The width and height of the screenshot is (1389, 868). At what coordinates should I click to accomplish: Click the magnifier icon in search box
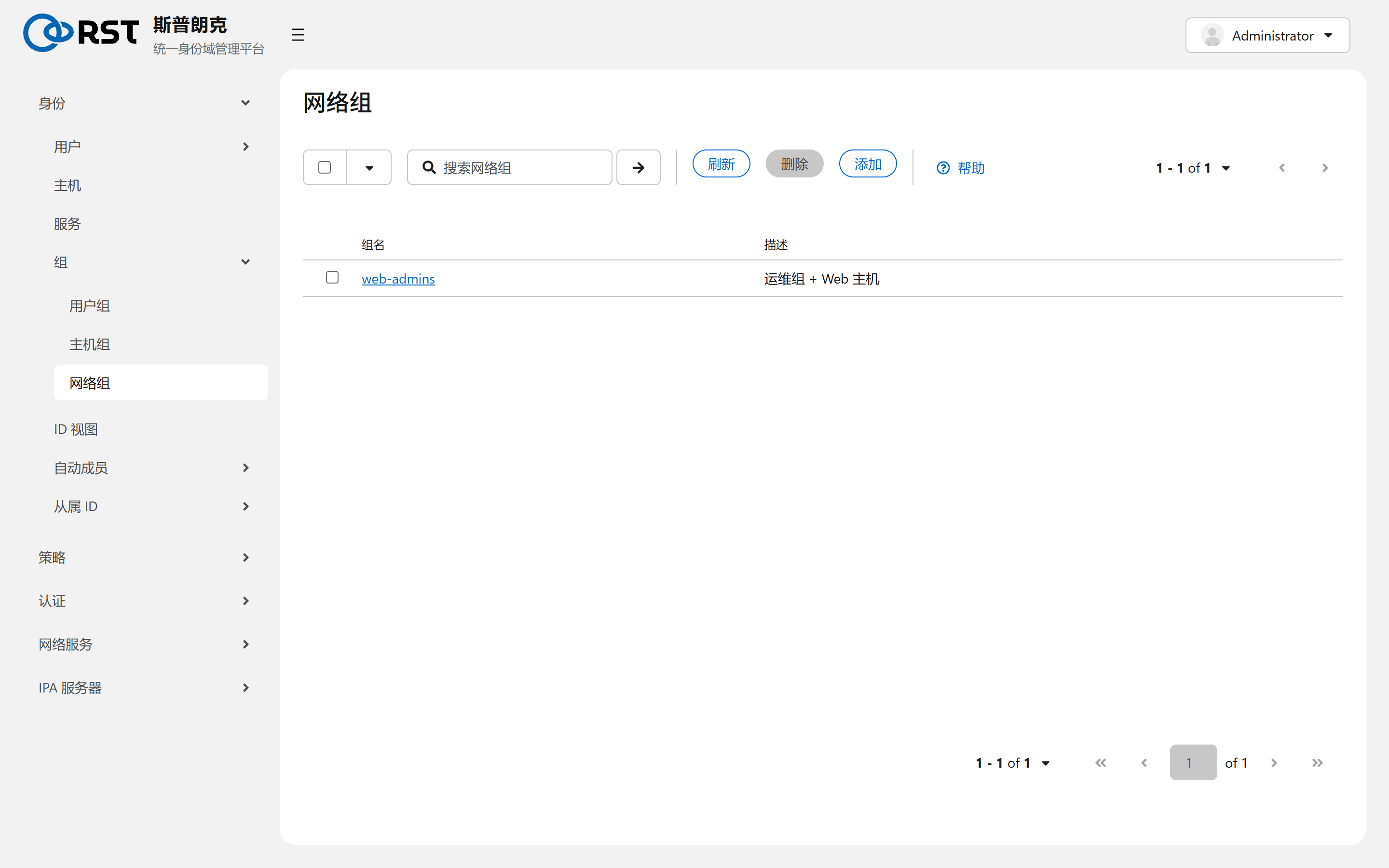[429, 168]
